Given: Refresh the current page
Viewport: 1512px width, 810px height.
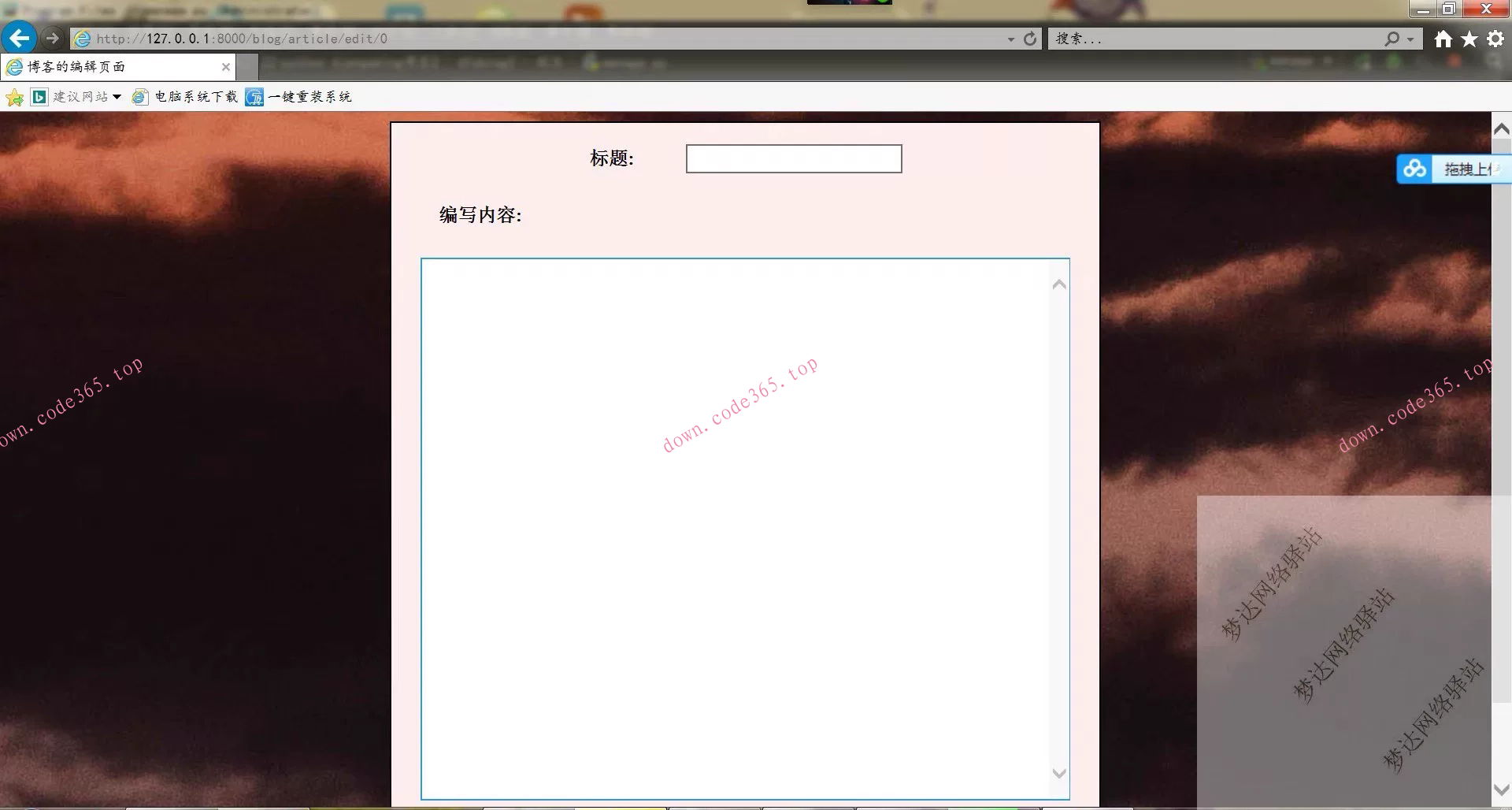Looking at the screenshot, I should click(x=1030, y=38).
